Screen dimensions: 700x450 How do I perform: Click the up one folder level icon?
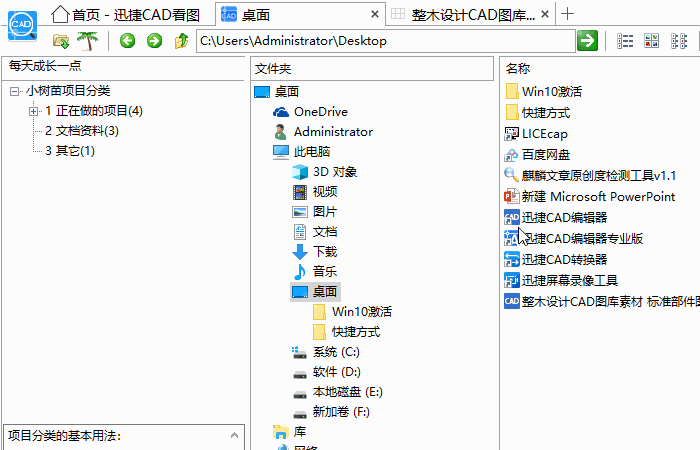tap(181, 41)
